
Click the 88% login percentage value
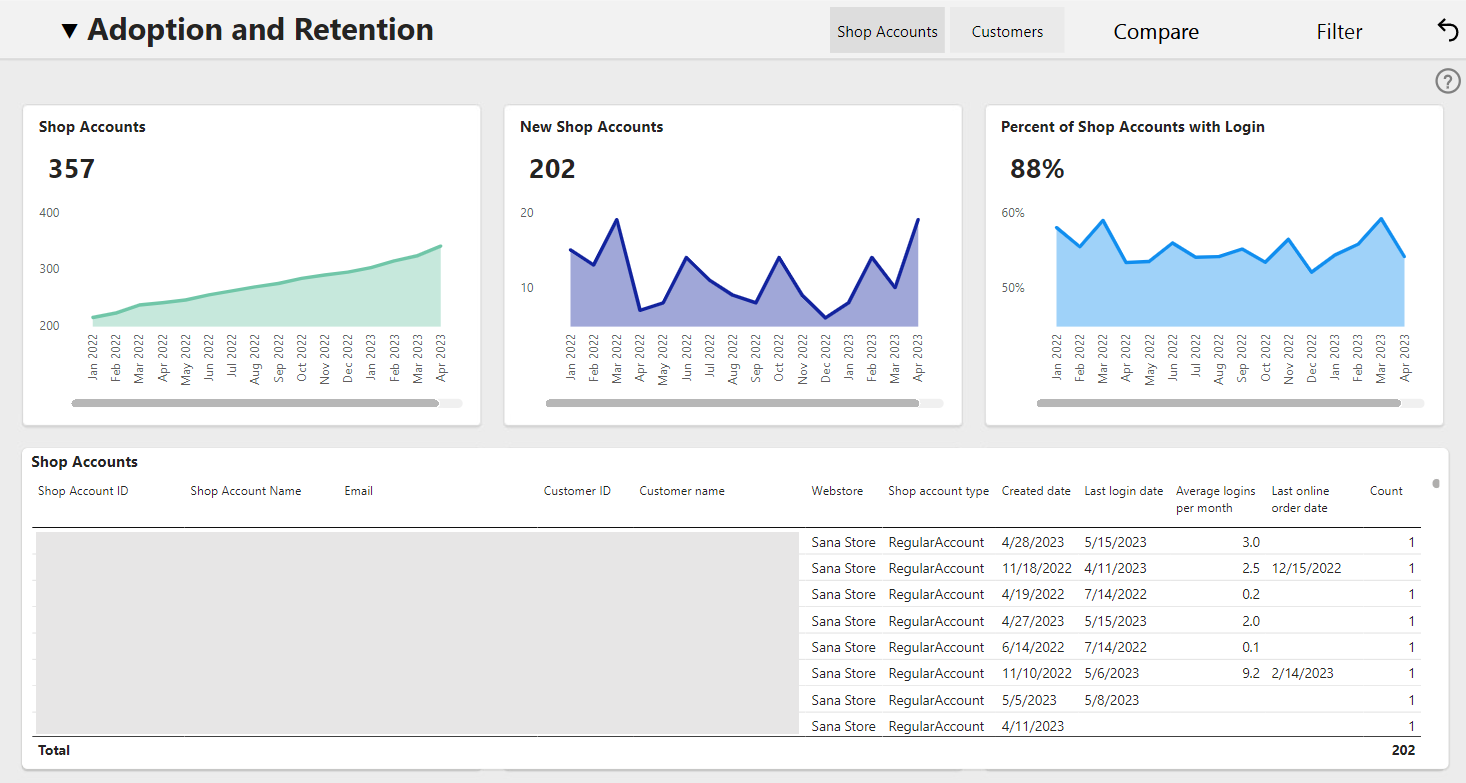(1037, 169)
